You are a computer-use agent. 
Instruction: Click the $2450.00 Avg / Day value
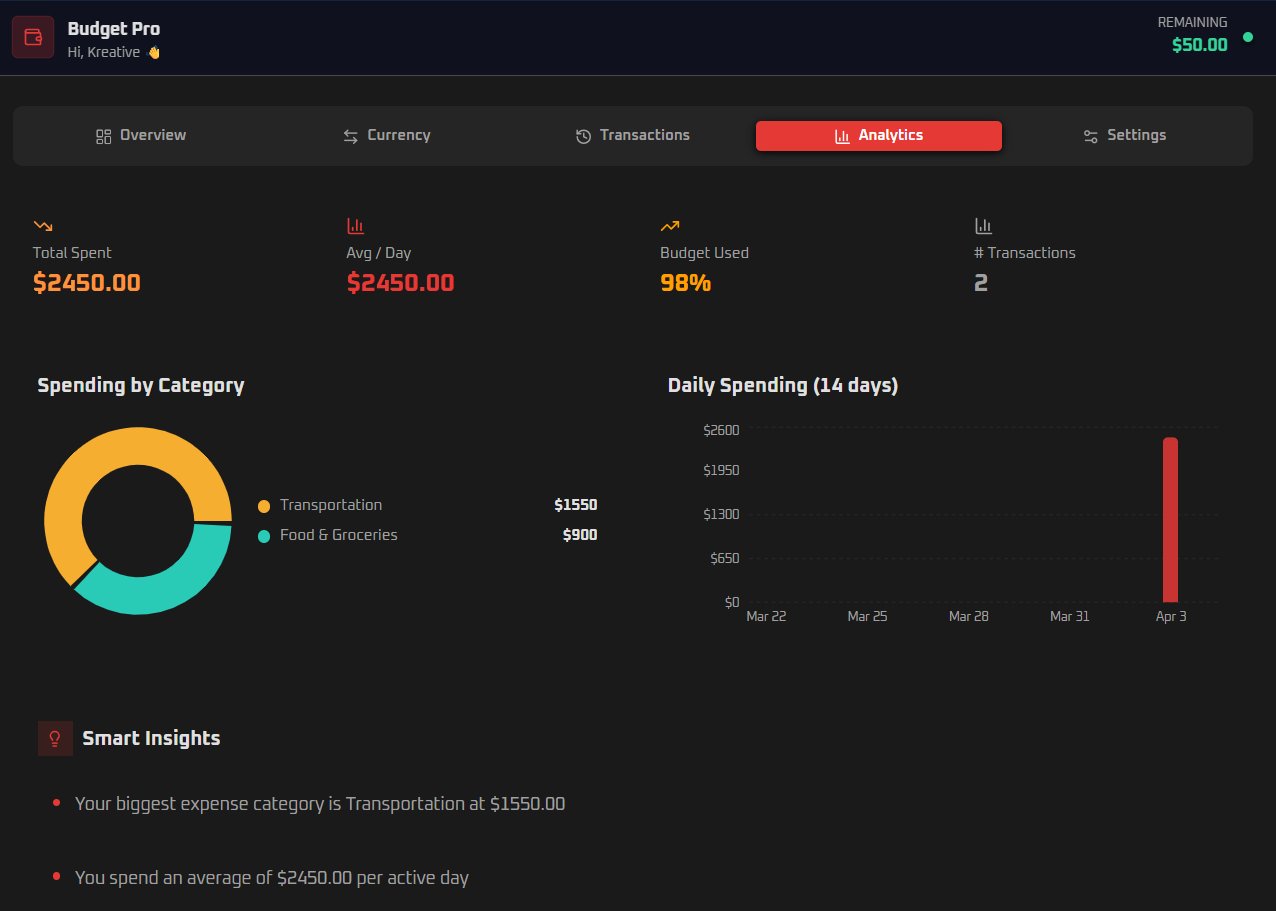pyautogui.click(x=401, y=283)
